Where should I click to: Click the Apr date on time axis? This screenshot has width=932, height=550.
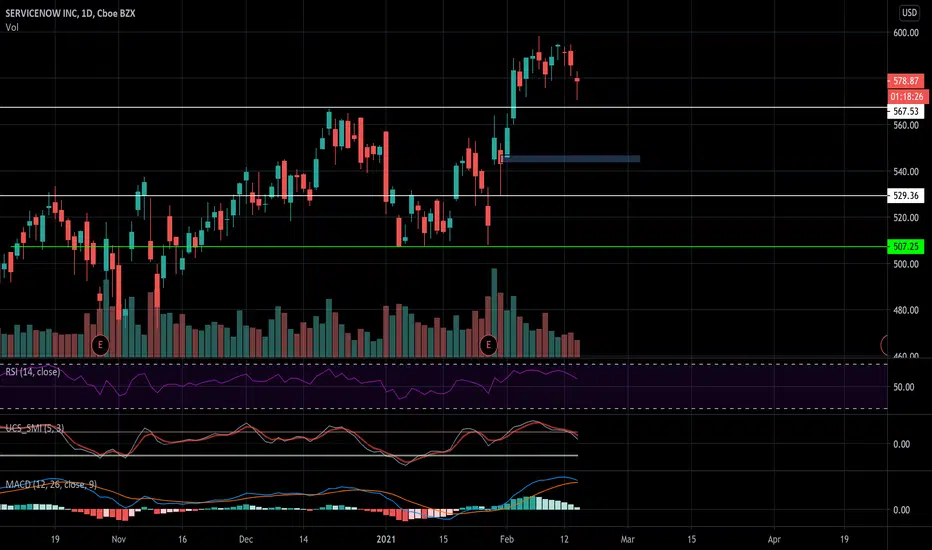pos(774,539)
